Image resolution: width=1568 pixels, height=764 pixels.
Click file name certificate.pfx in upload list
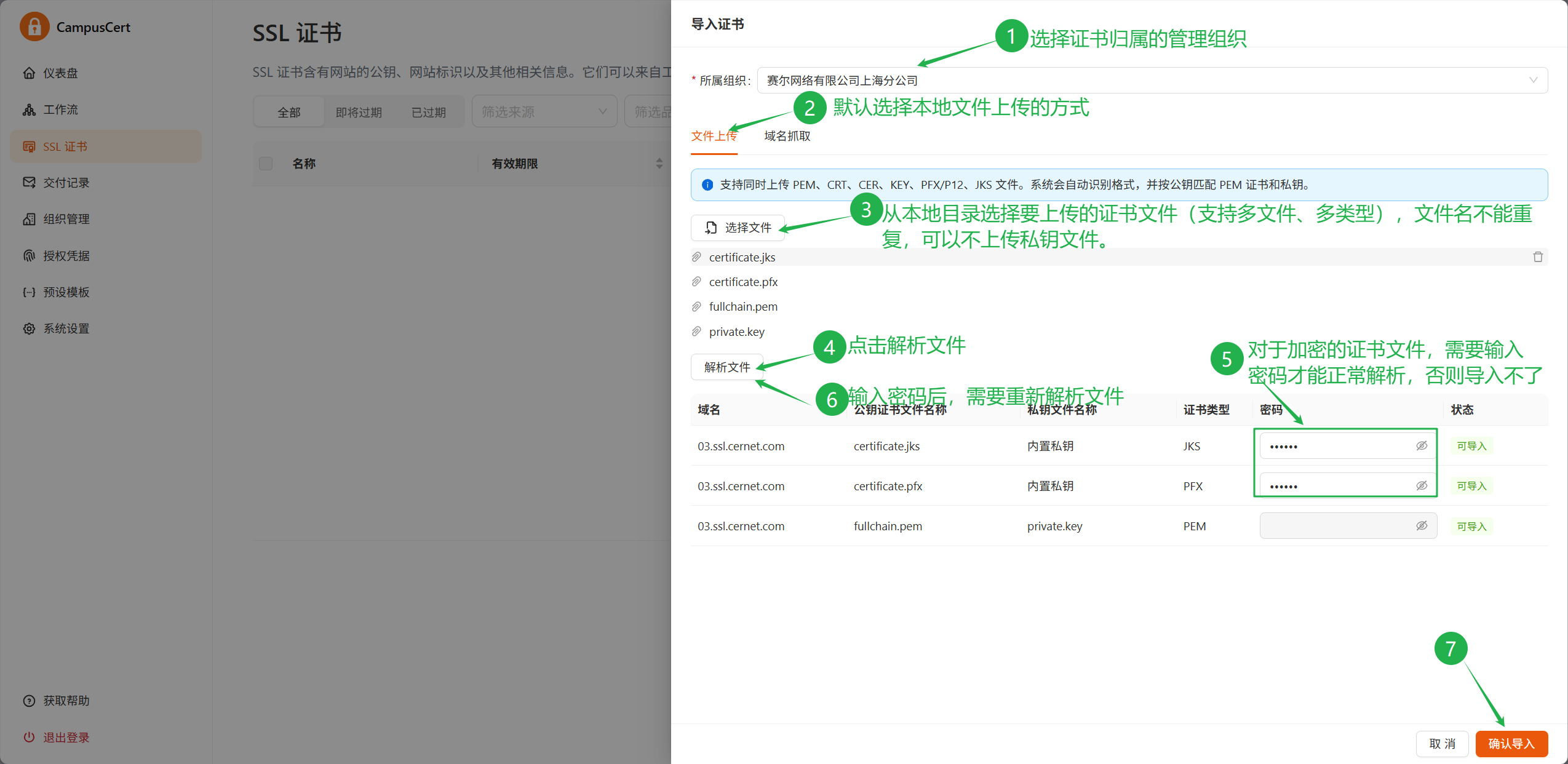tap(743, 282)
